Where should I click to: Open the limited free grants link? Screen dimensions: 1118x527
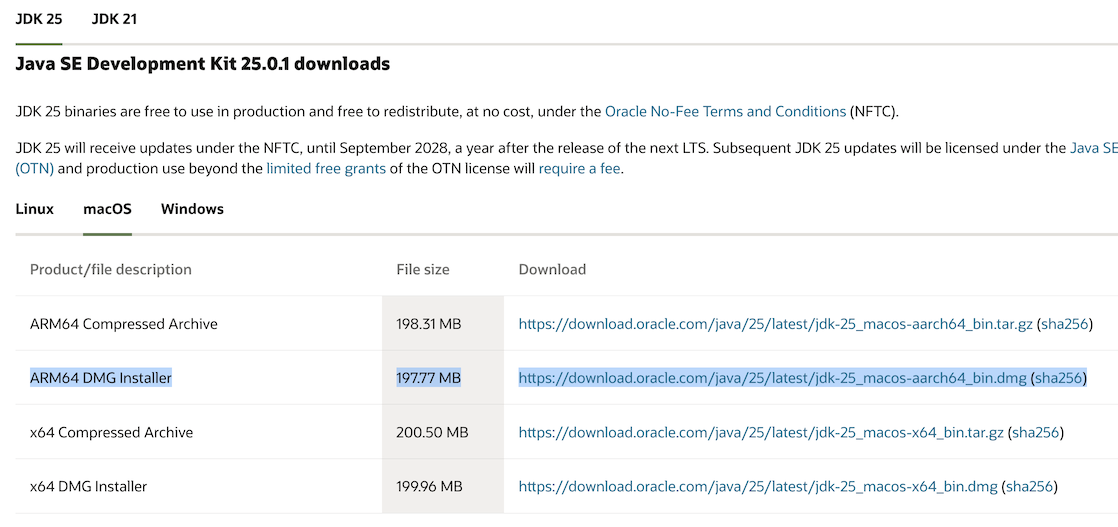pyautogui.click(x=326, y=169)
